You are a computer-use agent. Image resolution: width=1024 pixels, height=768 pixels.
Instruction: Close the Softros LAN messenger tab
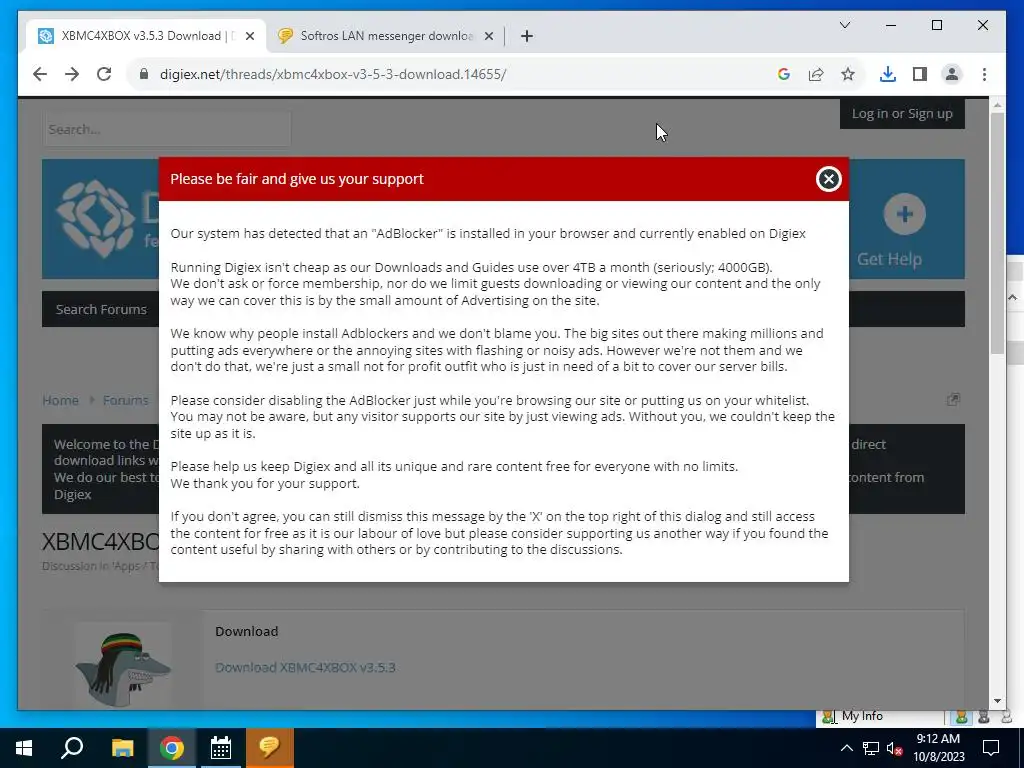488,37
